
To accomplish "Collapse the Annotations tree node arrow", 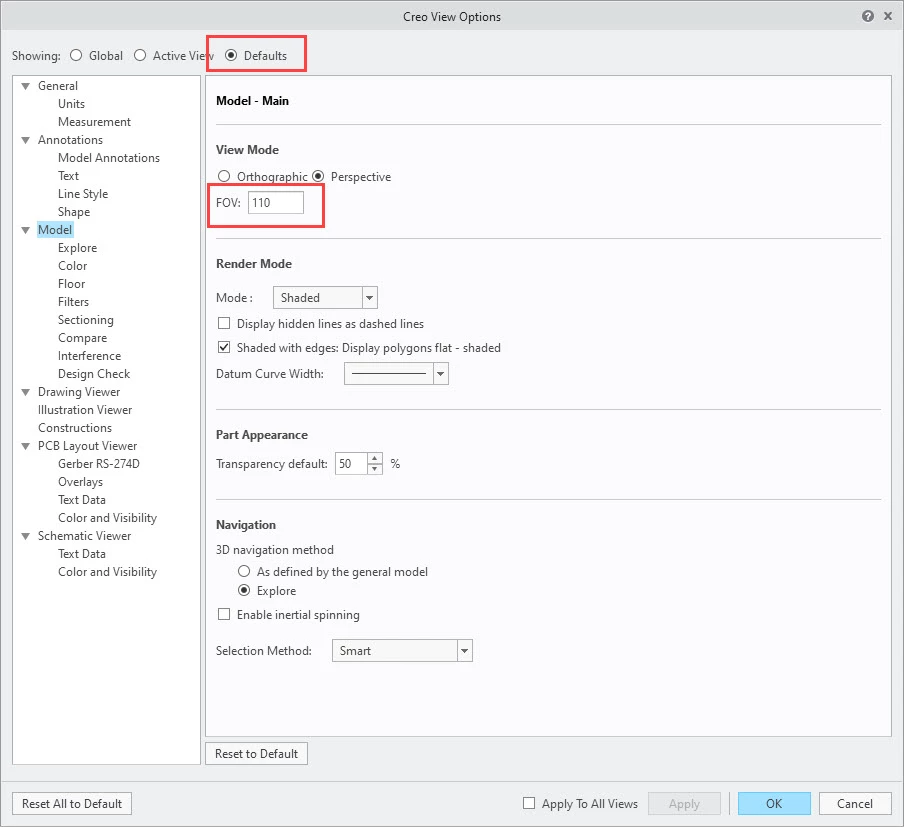I will [25, 140].
